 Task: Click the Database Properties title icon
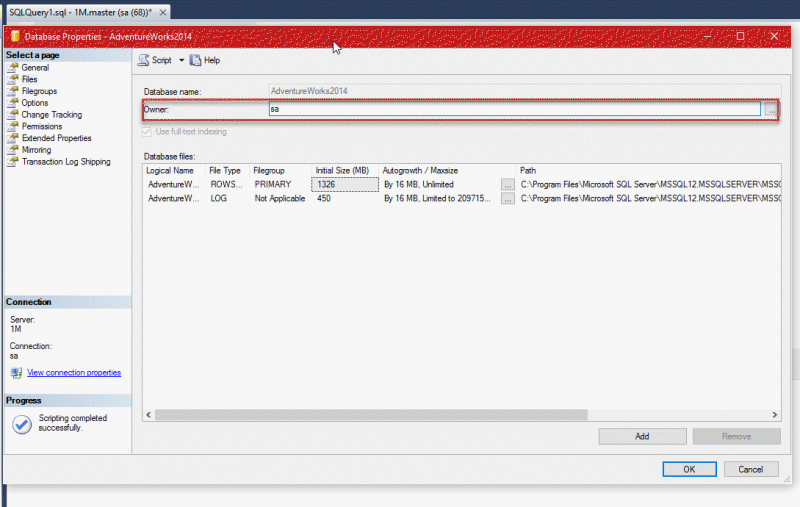tap(15, 36)
